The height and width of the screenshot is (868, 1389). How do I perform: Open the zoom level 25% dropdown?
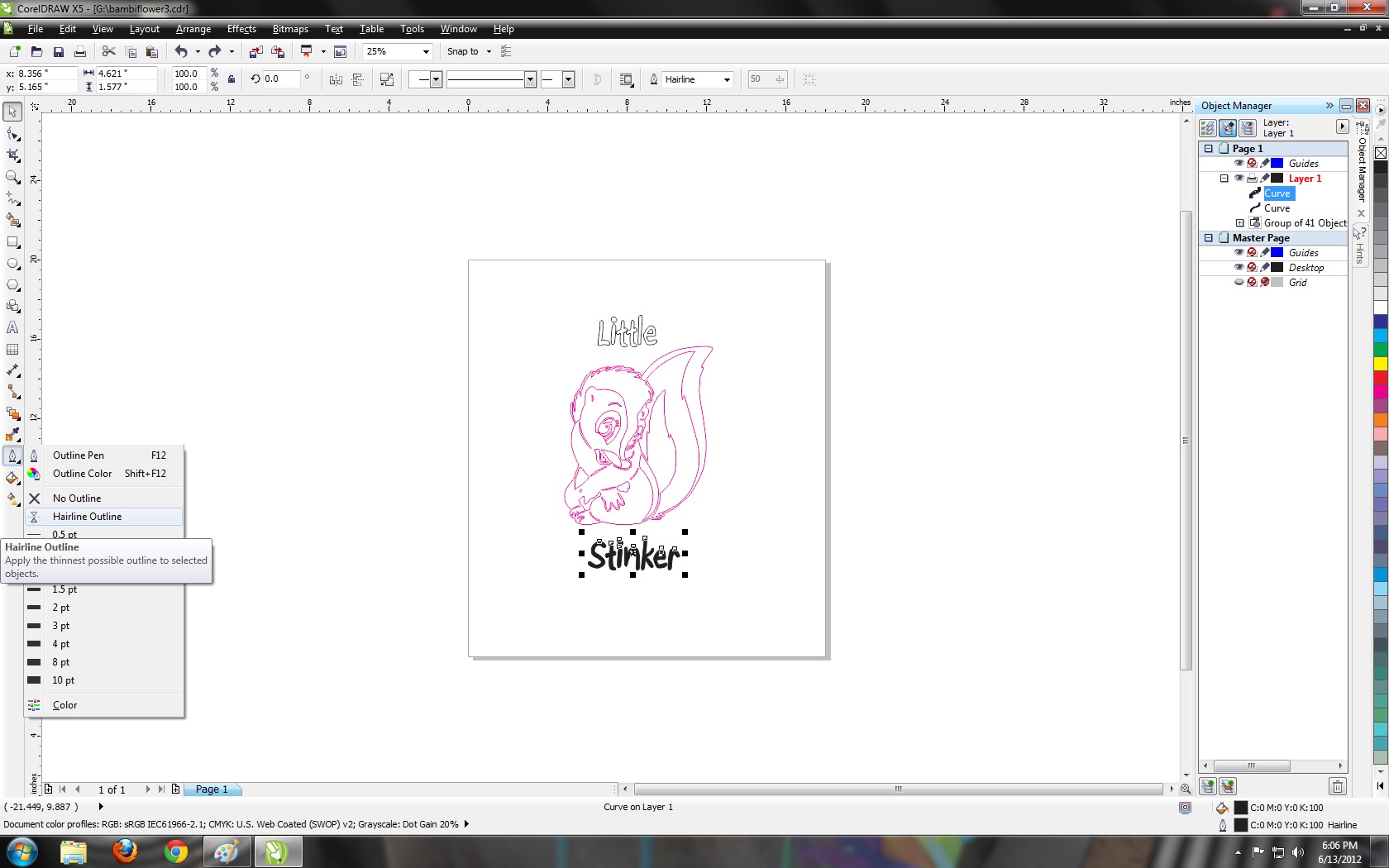[x=426, y=51]
